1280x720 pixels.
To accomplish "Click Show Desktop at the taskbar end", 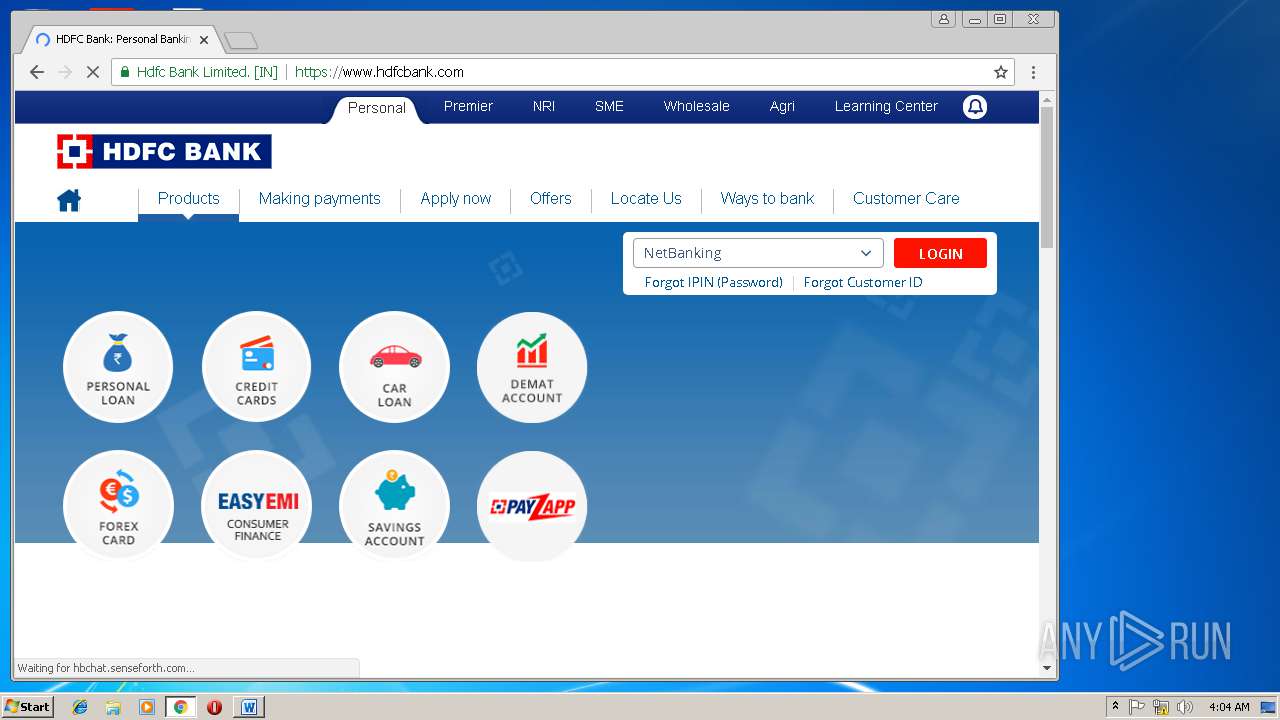I will point(1268,707).
